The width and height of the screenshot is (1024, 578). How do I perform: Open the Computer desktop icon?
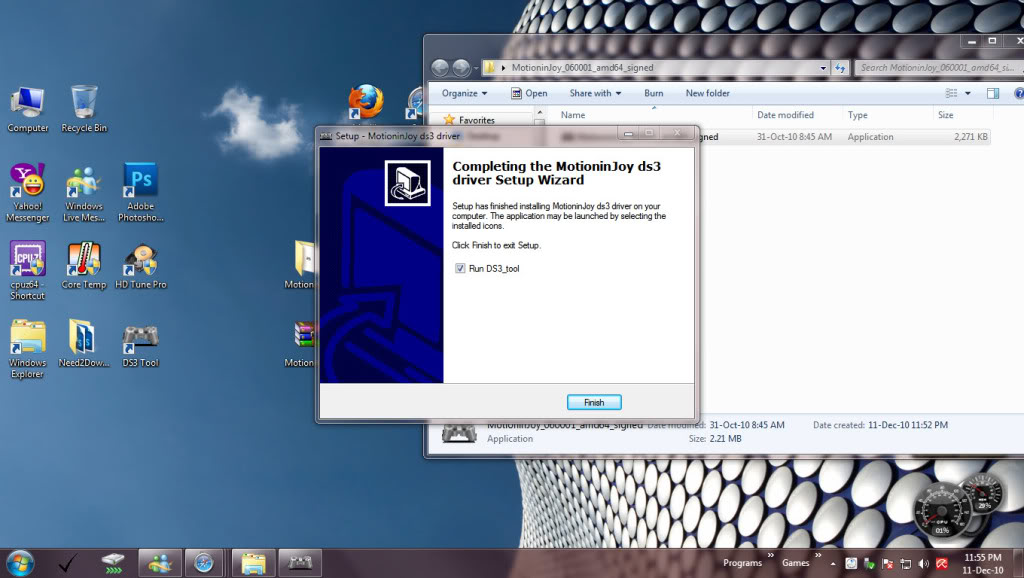point(27,109)
